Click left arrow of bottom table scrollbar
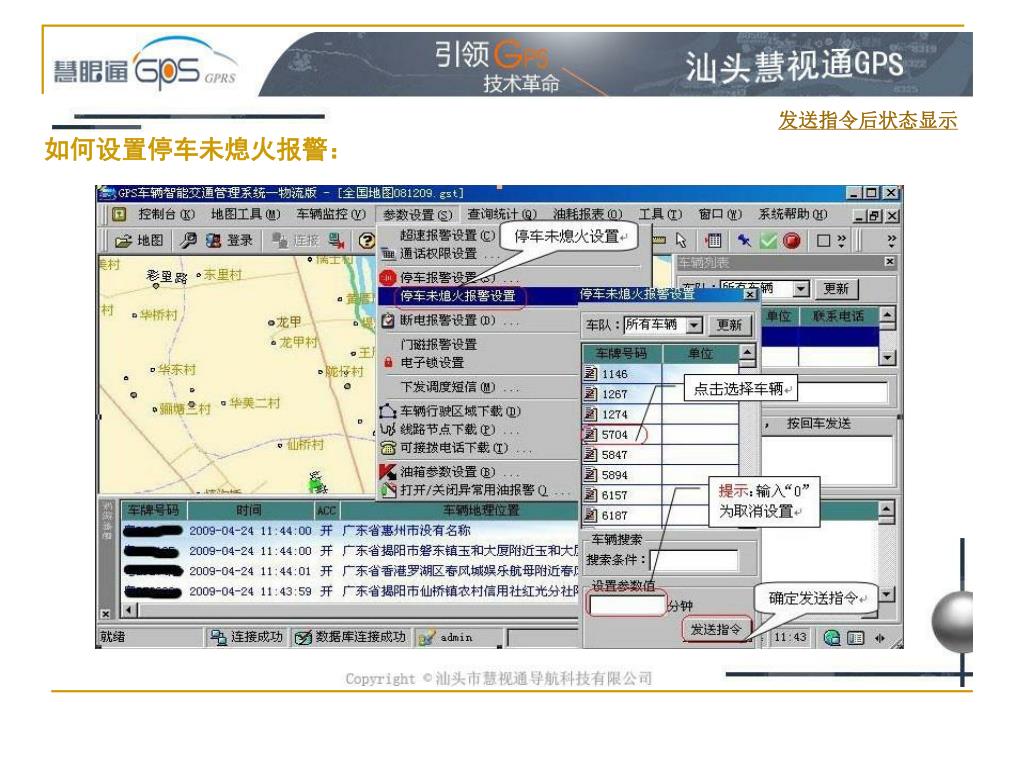Screen dimensions: 1024x768 [130, 611]
